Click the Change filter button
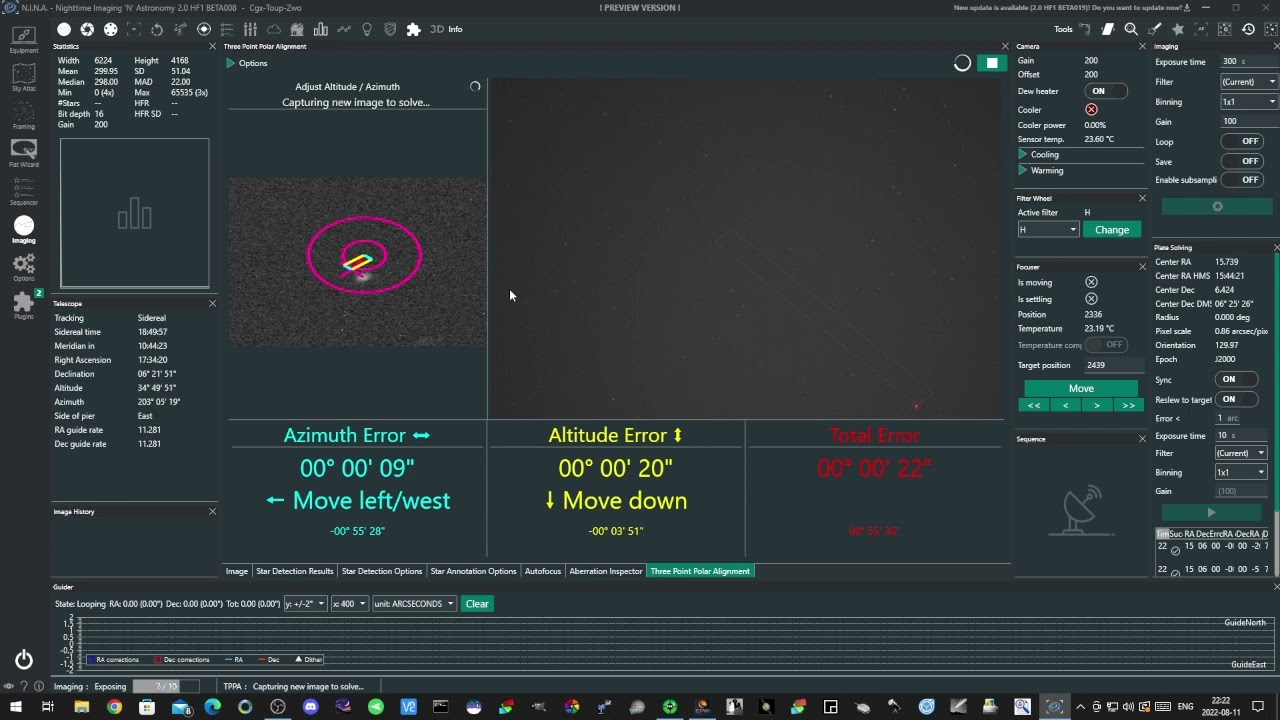Image resolution: width=1280 pixels, height=720 pixels. coord(1112,230)
